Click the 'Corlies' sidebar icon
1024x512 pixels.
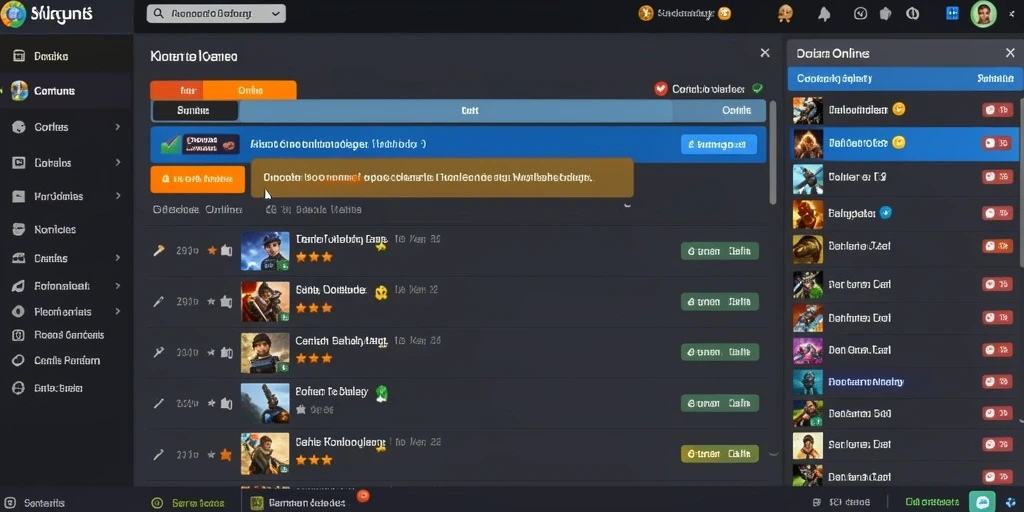coord(19,127)
